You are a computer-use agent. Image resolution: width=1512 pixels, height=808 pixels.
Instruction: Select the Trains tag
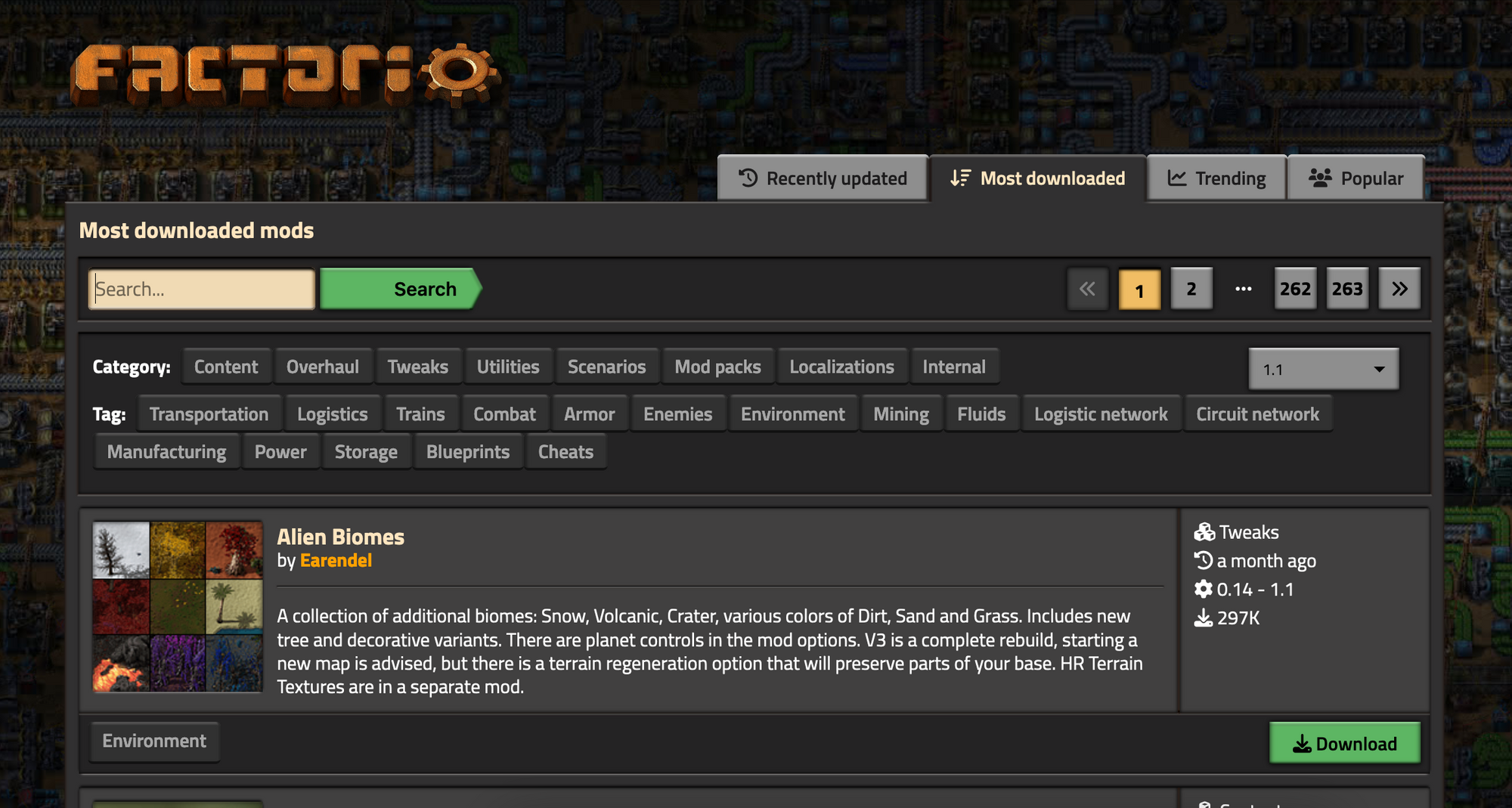click(x=421, y=414)
